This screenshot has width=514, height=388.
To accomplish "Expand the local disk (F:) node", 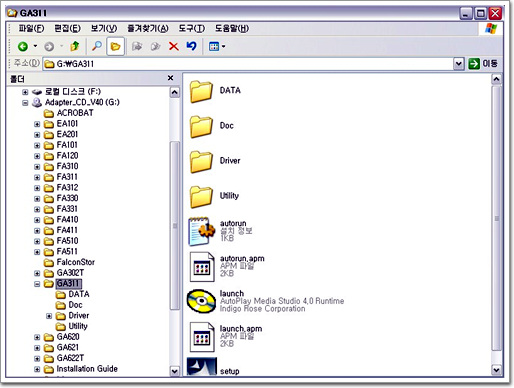I will pyautogui.click(x=25, y=92).
